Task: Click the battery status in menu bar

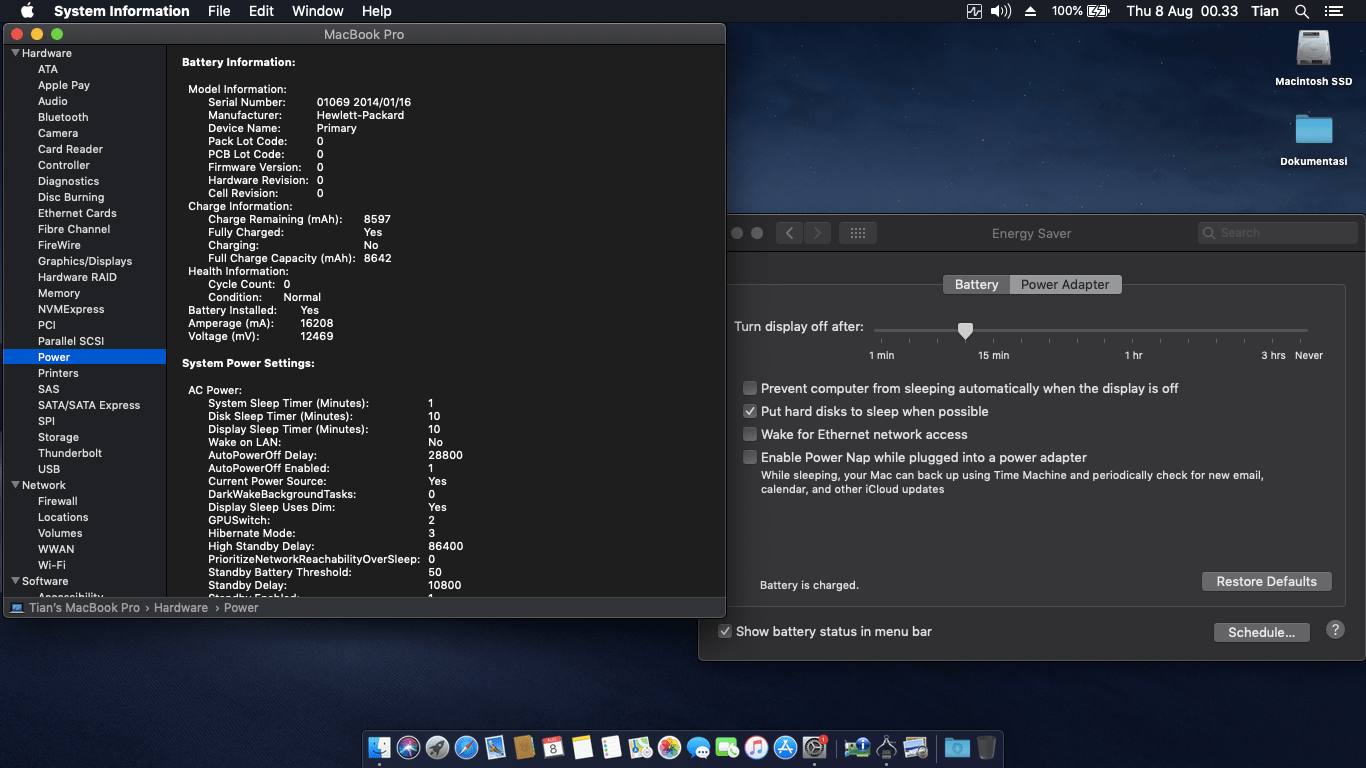Action: click(1081, 11)
